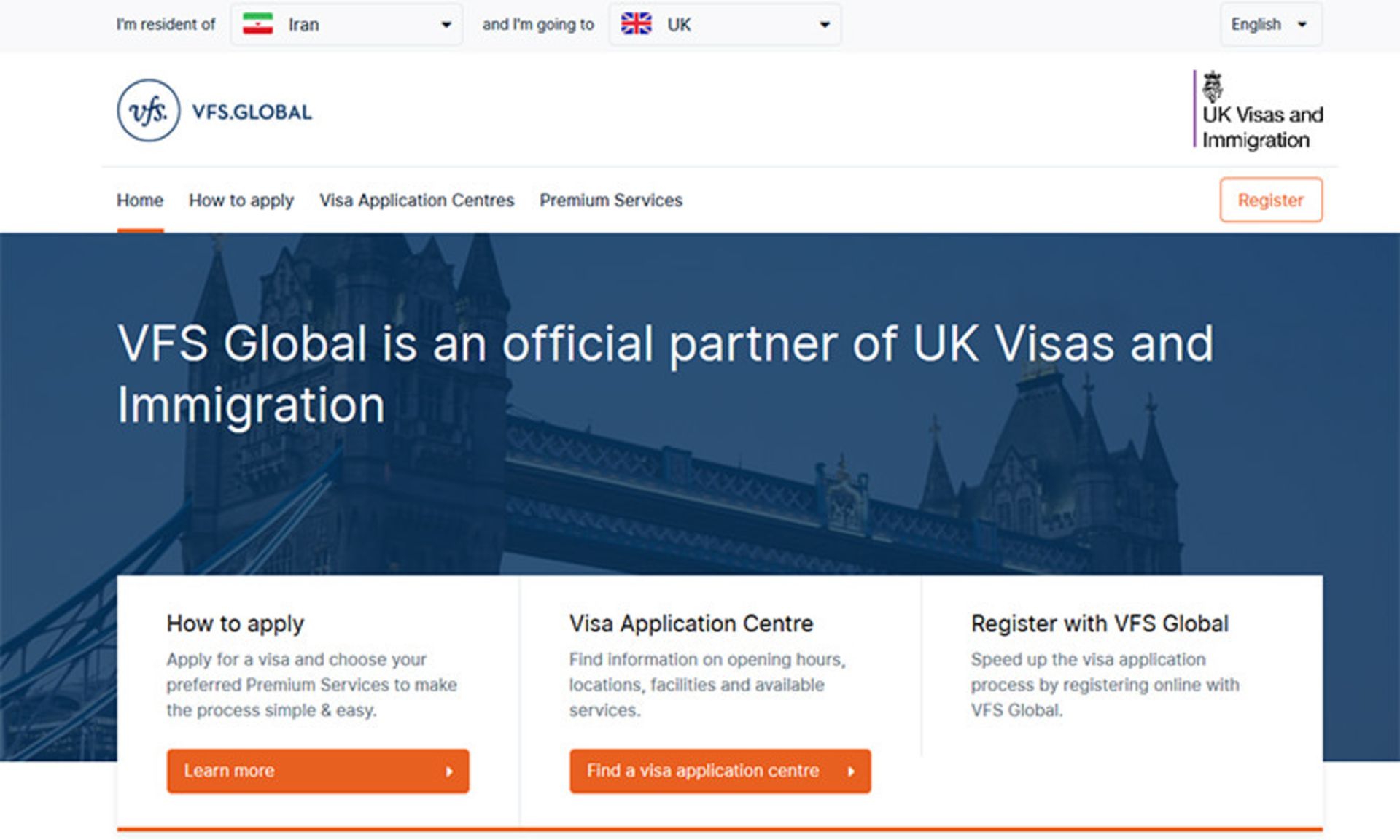This screenshot has height=840, width=1400.
Task: Click 'Apply for a visa and choose' description
Action: coord(311,685)
